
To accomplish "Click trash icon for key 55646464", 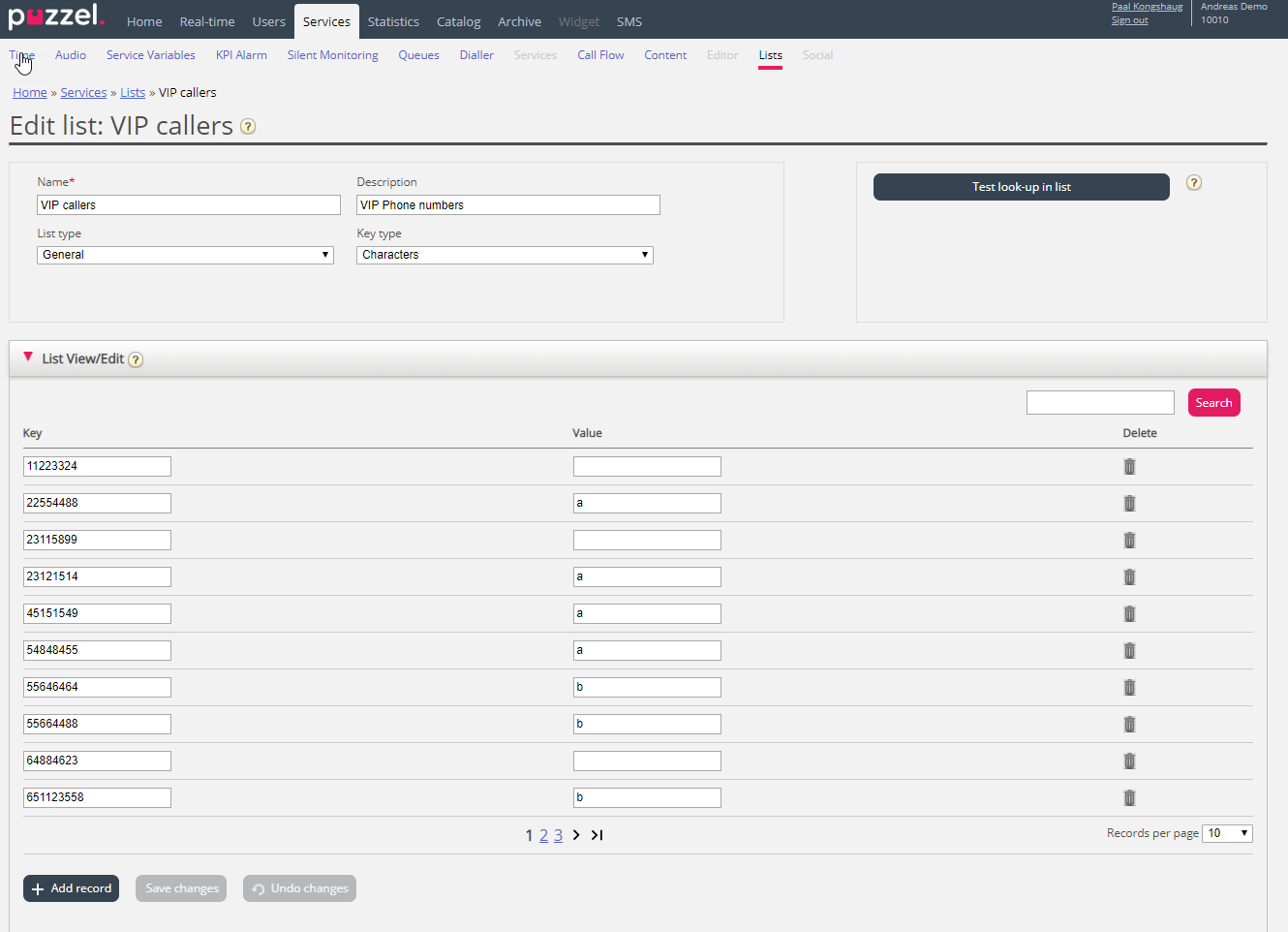I will (x=1129, y=688).
